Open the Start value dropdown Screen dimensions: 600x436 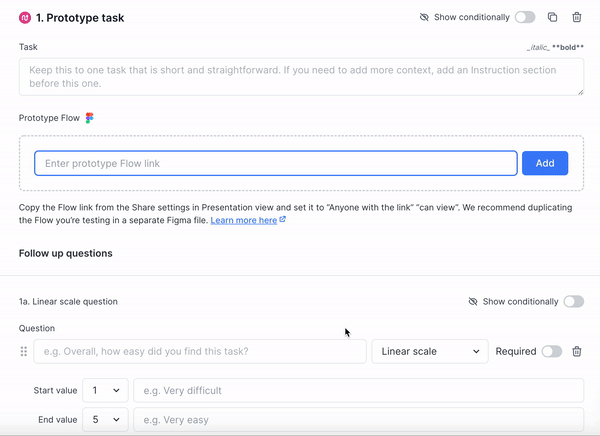point(105,390)
